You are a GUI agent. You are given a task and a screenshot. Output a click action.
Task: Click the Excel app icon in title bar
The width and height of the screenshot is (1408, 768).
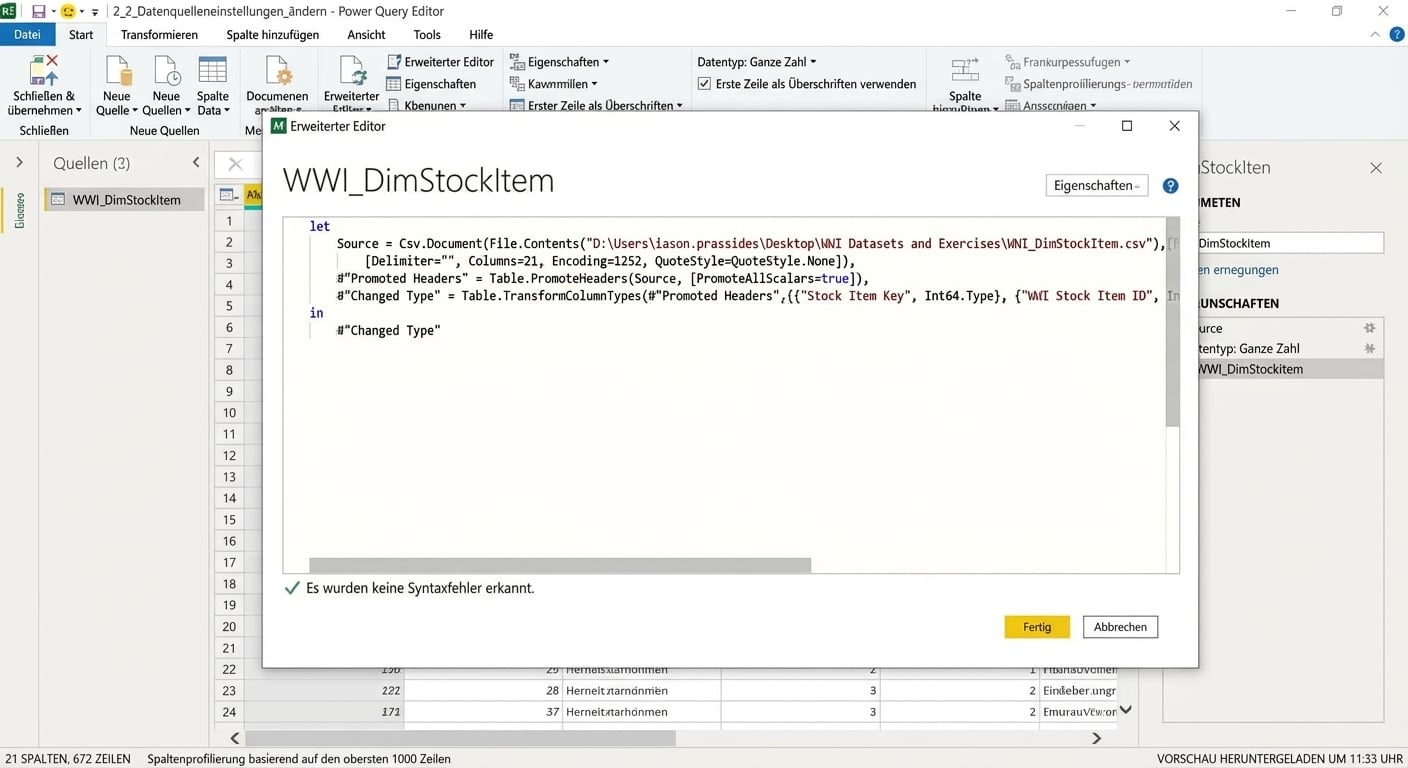tap(9, 11)
